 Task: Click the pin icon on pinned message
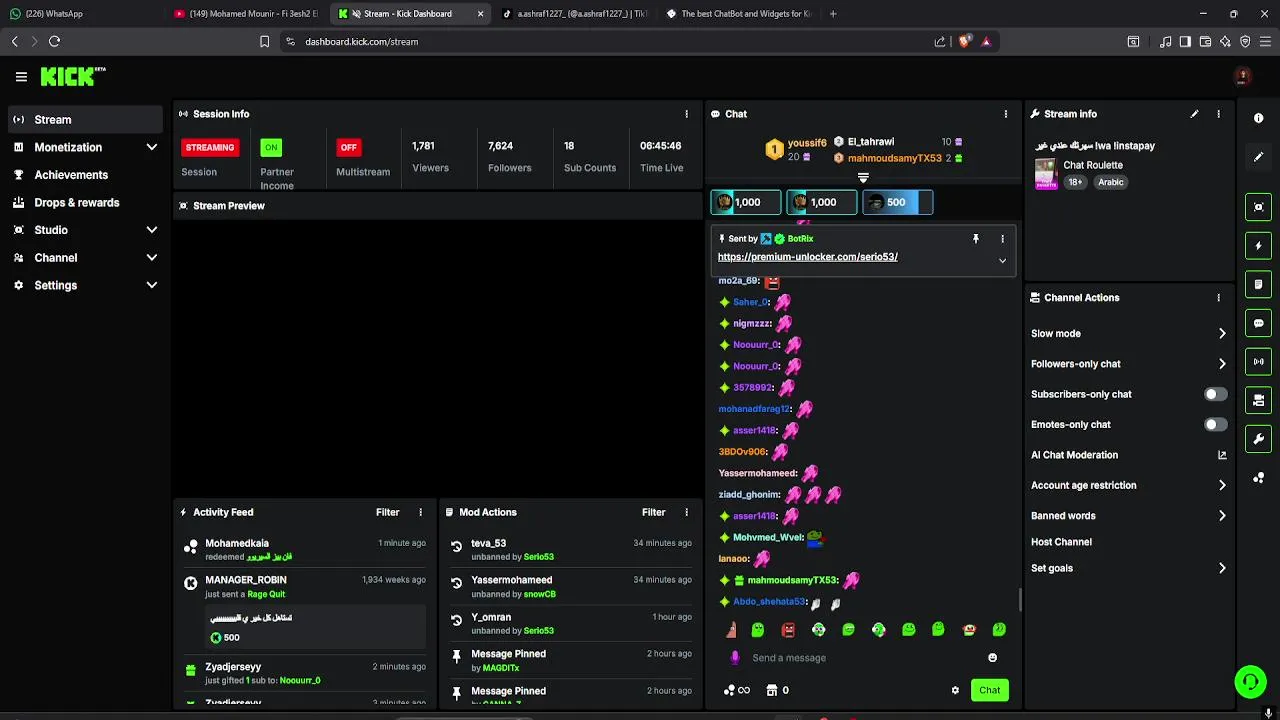point(976,239)
